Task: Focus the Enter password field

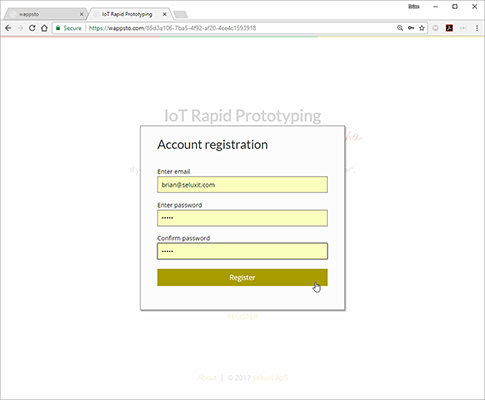Action: coord(242,218)
